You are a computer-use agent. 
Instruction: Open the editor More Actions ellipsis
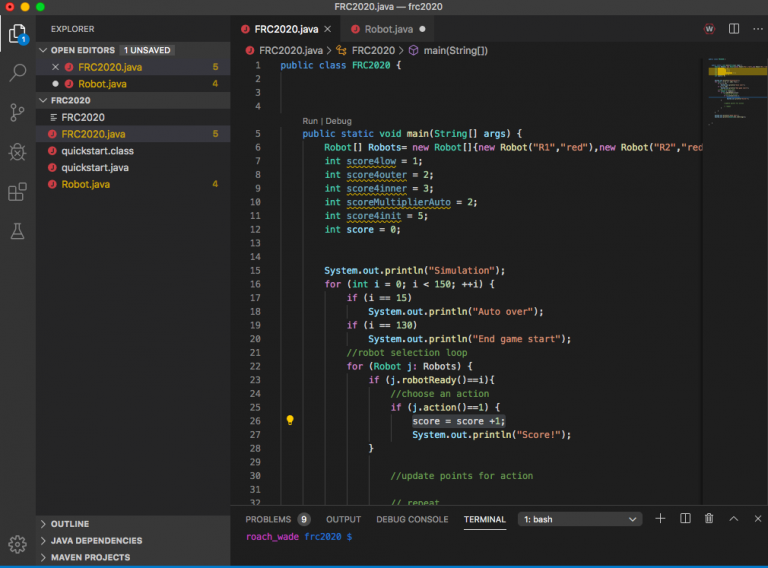pos(758,29)
